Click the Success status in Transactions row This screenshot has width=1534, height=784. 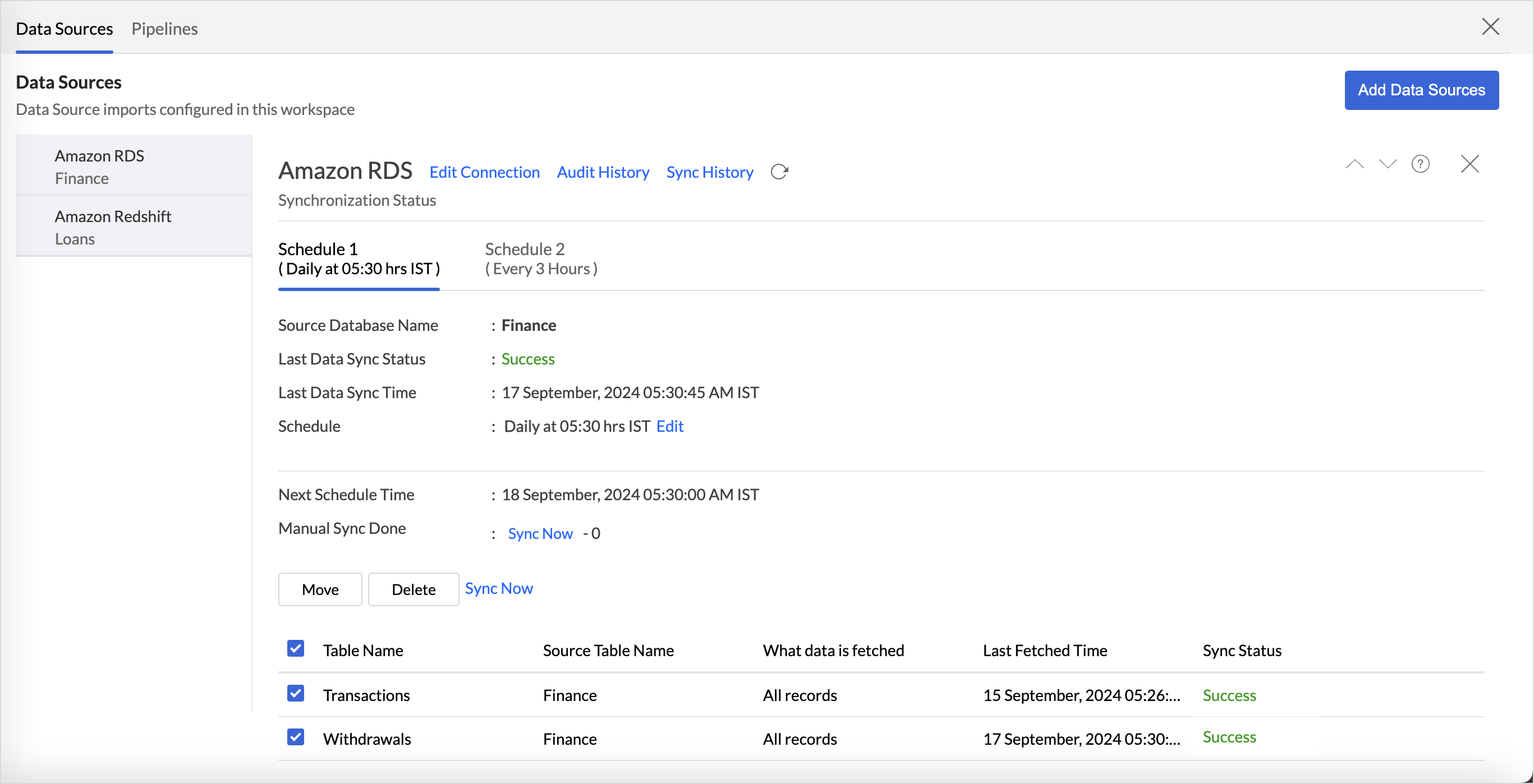(x=1229, y=695)
